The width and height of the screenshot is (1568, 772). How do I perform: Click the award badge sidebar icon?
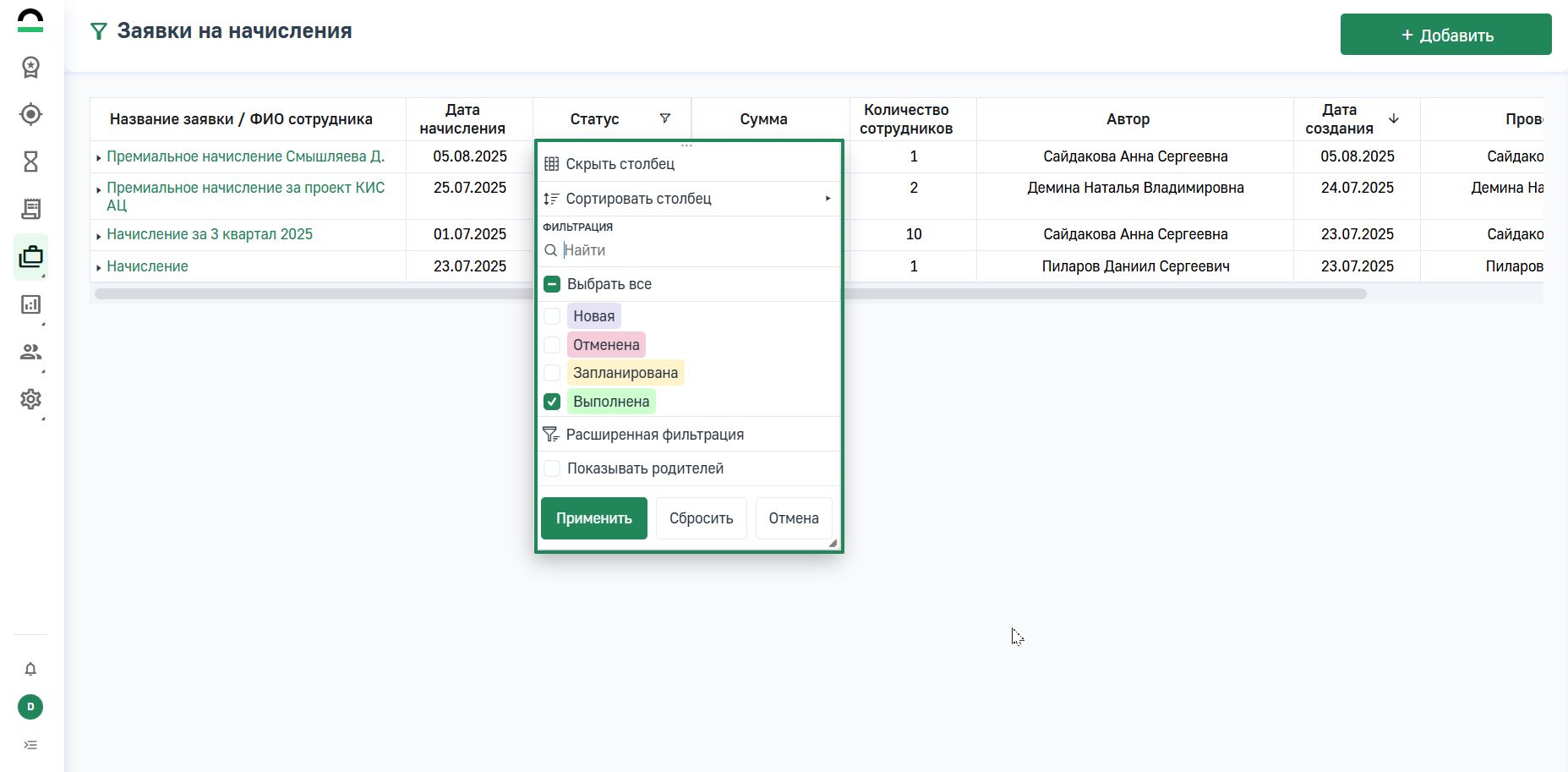coord(30,67)
